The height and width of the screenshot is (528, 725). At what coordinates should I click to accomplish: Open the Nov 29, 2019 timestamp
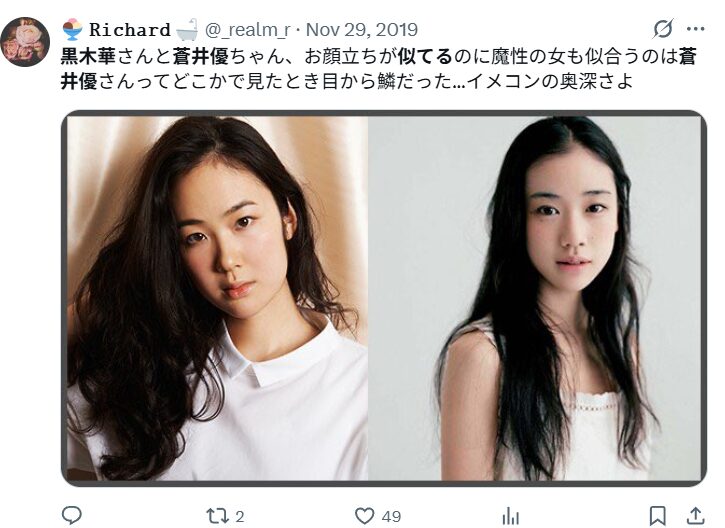coord(362,30)
